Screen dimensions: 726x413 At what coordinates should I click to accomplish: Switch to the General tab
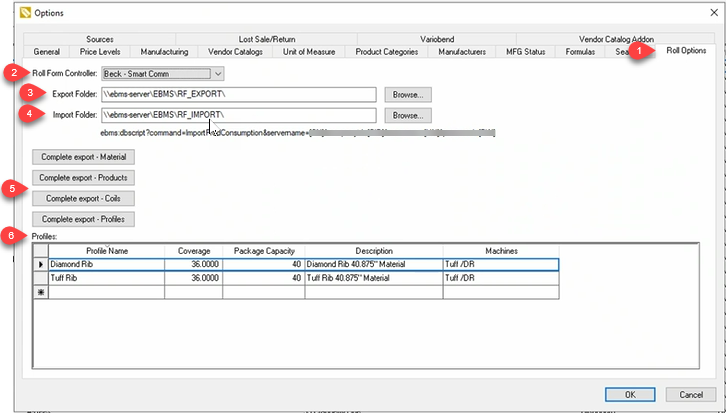[47, 51]
